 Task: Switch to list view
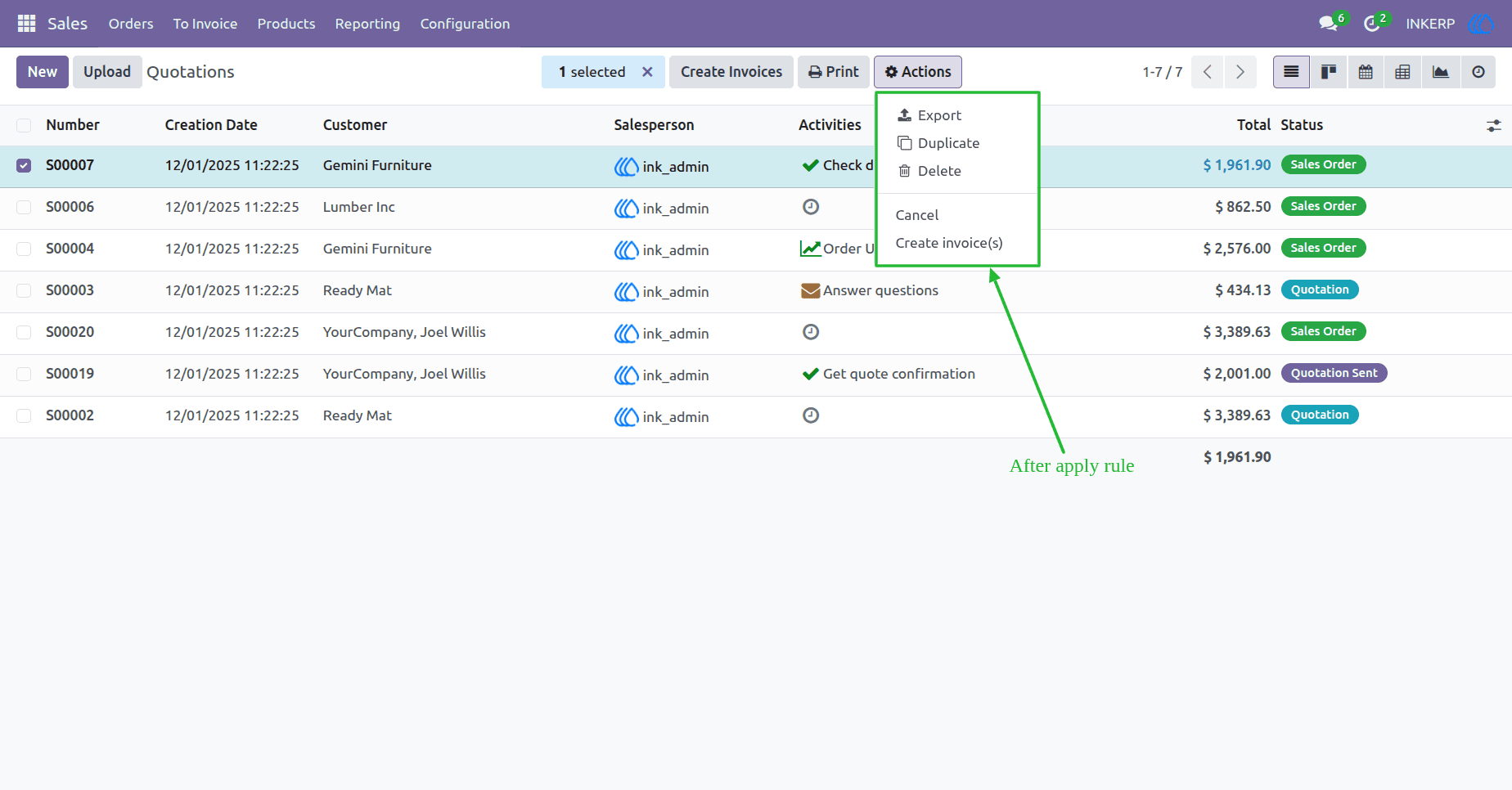(1291, 72)
